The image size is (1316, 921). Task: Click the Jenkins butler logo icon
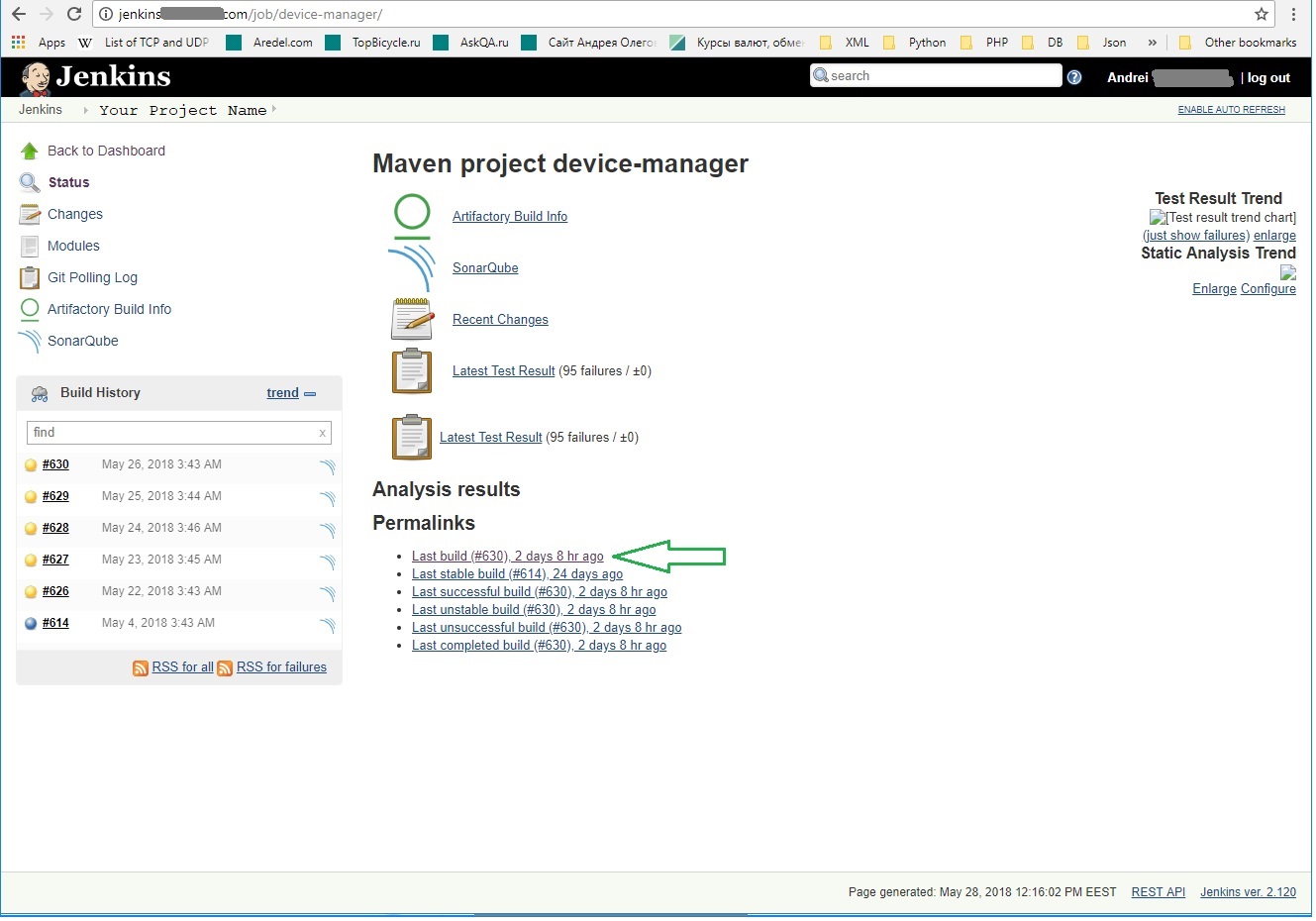(x=36, y=78)
